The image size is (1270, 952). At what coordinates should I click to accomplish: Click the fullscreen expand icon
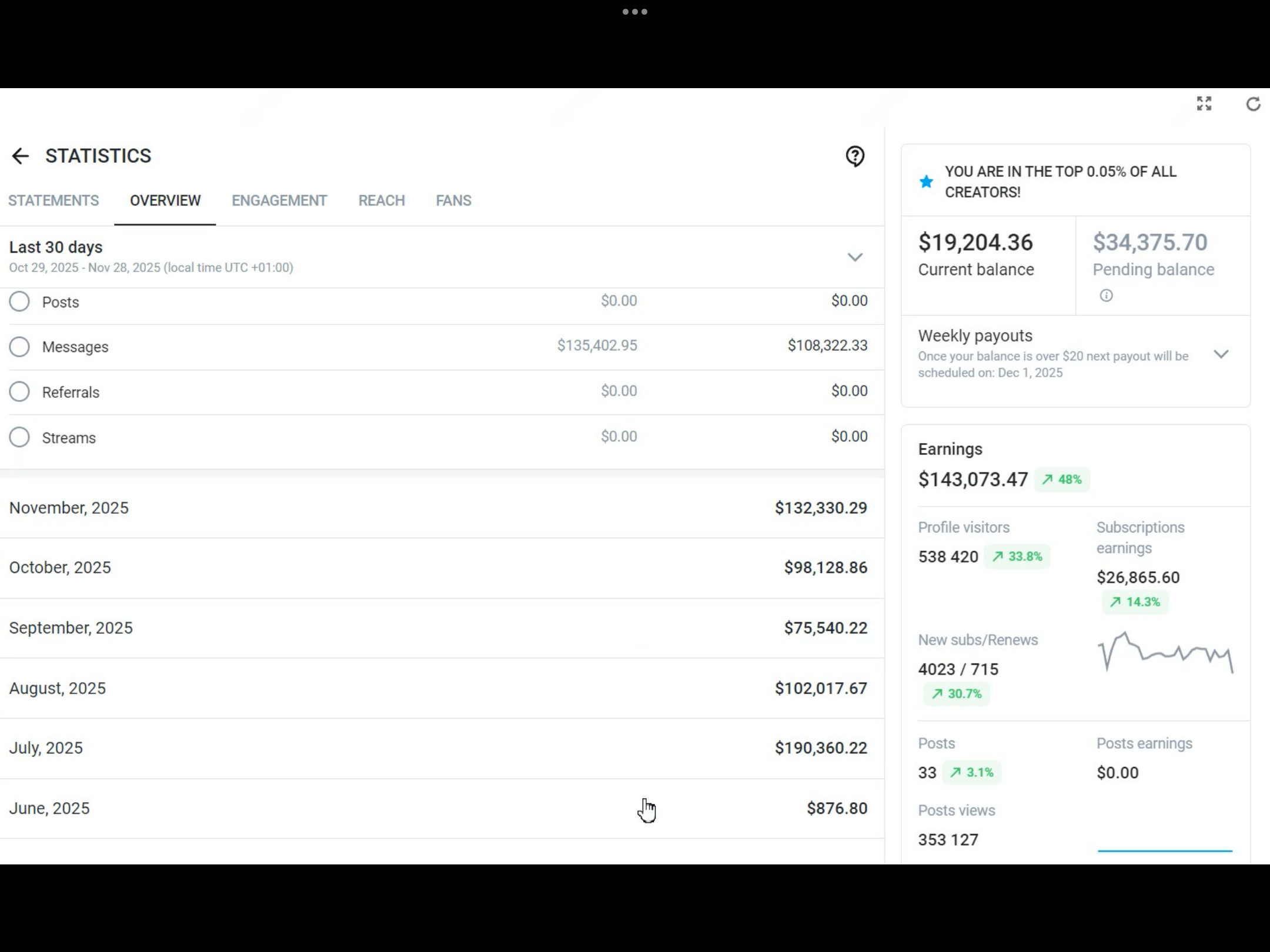pyautogui.click(x=1204, y=104)
